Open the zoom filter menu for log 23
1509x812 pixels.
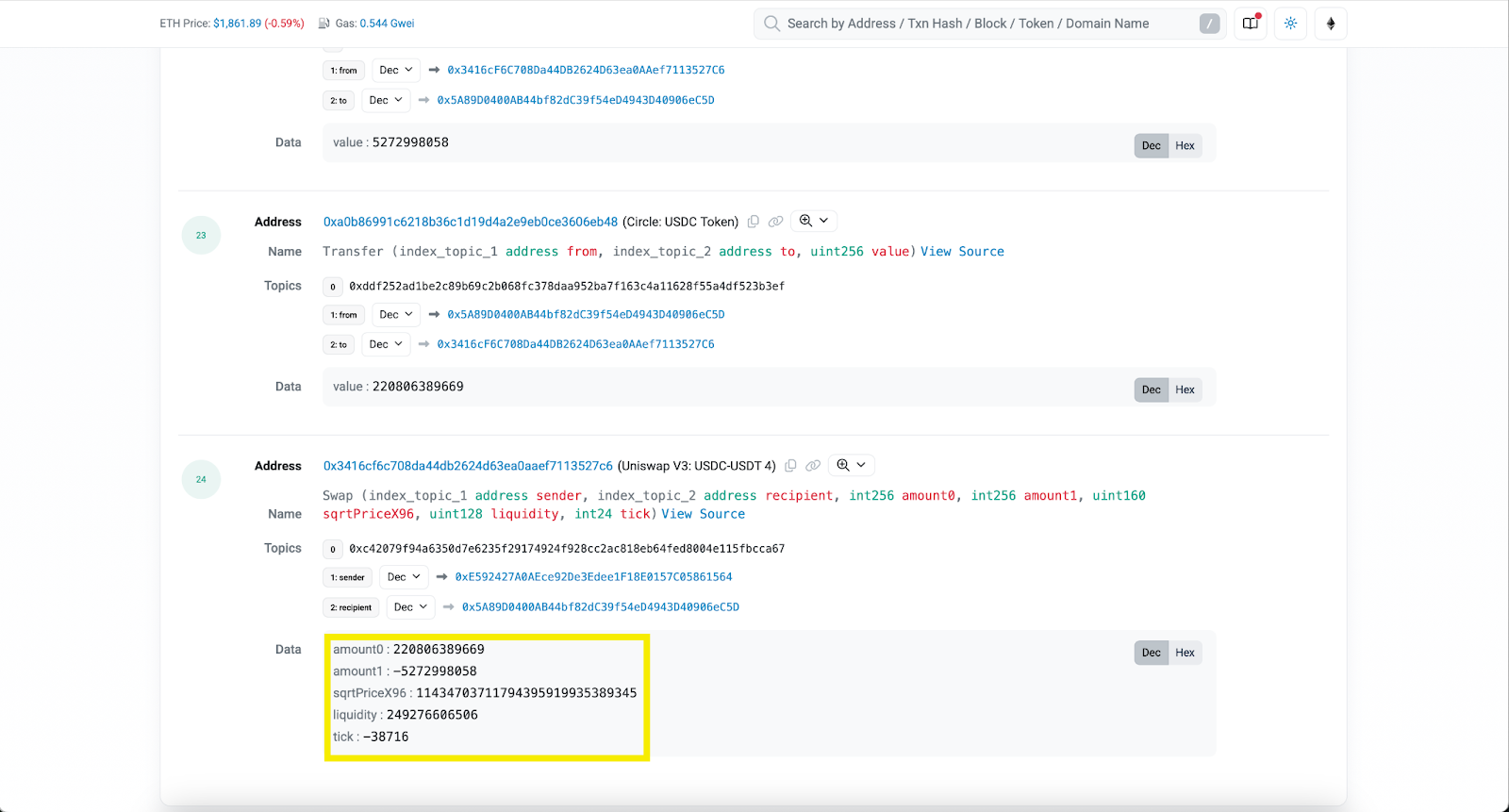coord(814,221)
